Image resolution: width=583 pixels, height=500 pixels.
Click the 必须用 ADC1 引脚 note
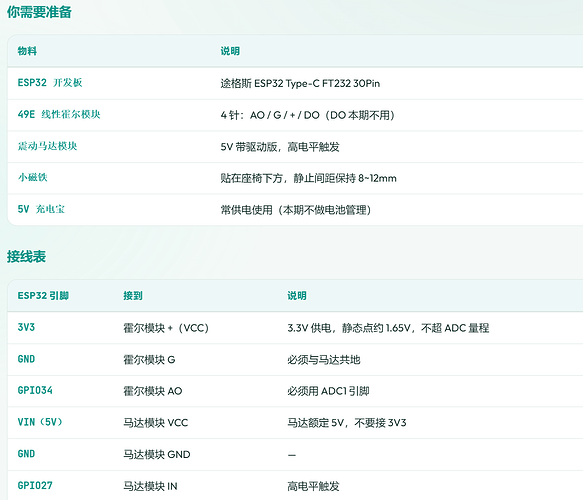click(x=328, y=391)
